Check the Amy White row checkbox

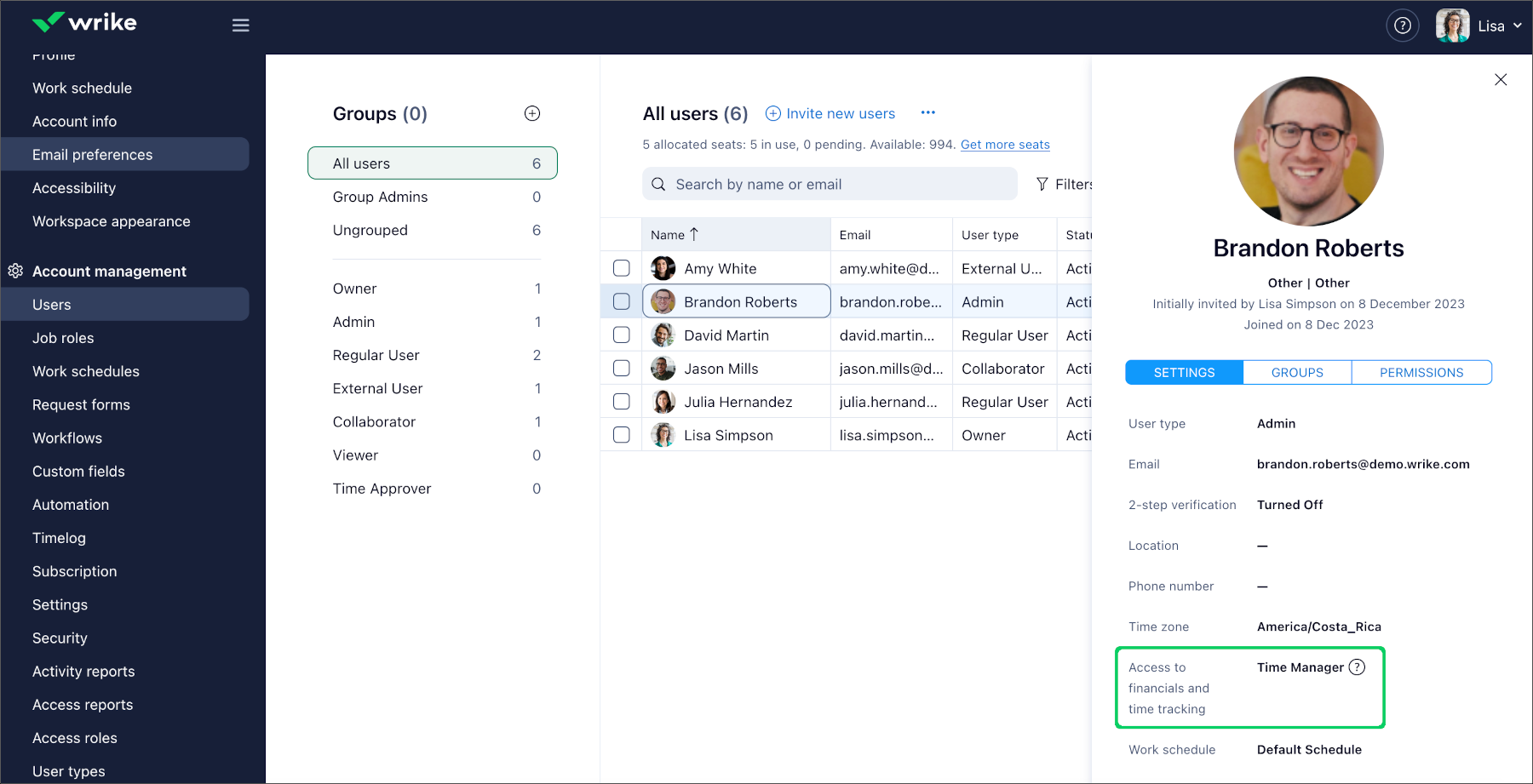pyautogui.click(x=622, y=268)
